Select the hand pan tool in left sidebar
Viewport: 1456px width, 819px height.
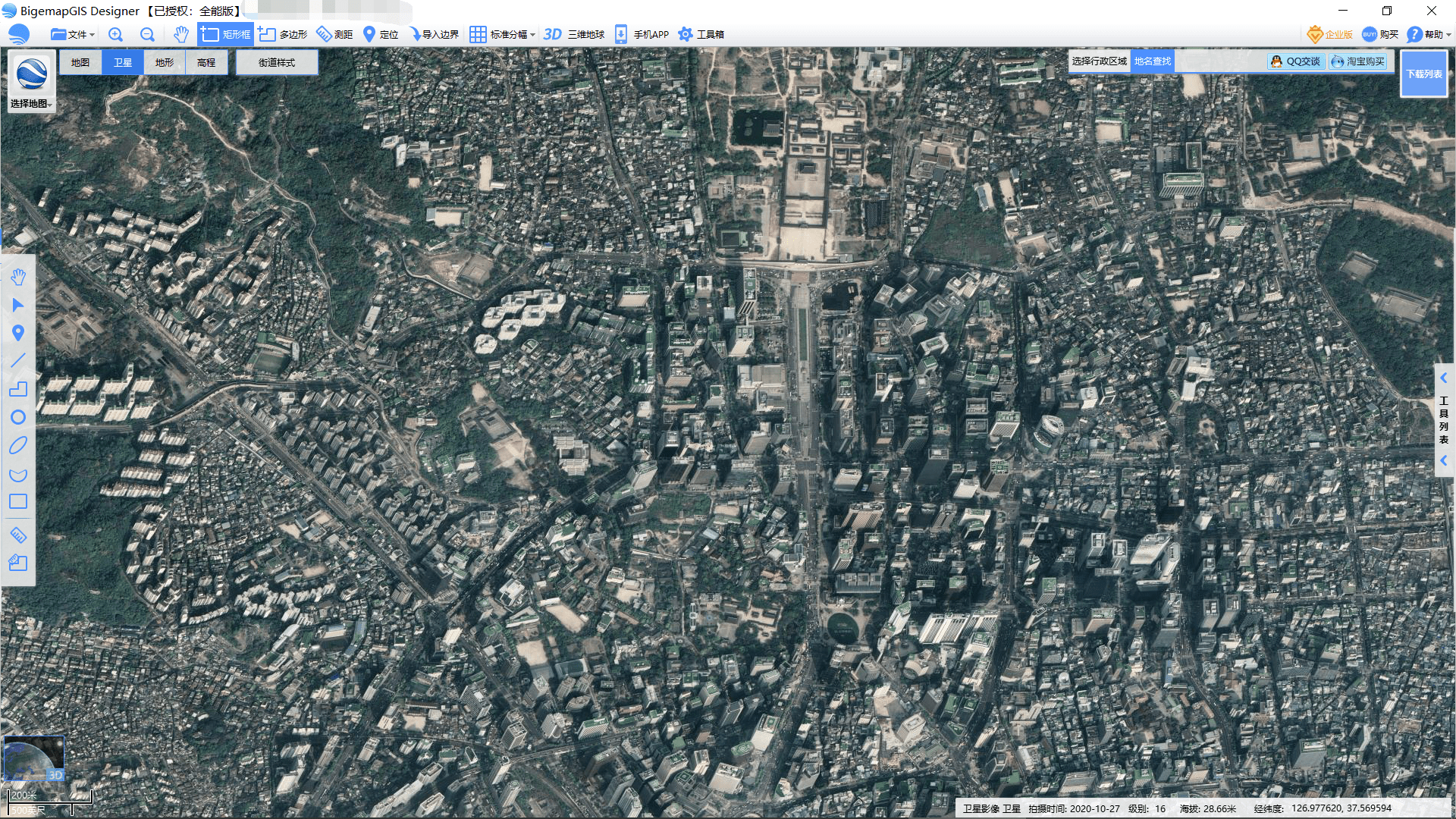point(18,277)
